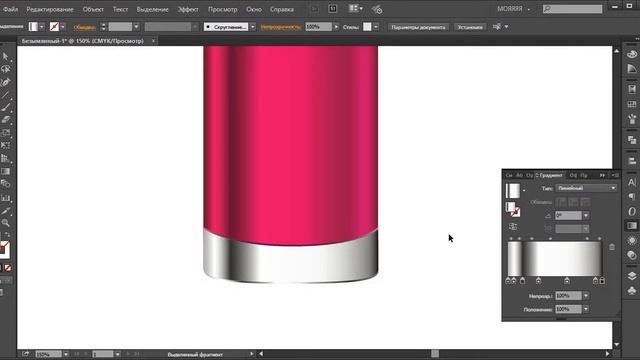Click the stroke swatch in Gradient panel
This screenshot has width=640, height=360.
pyautogui.click(x=516, y=212)
